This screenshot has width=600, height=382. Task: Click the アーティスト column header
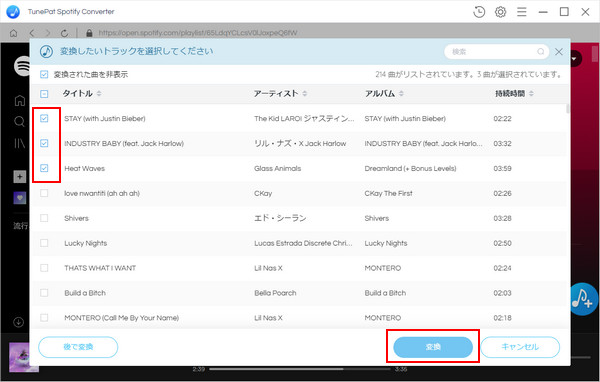click(x=276, y=93)
